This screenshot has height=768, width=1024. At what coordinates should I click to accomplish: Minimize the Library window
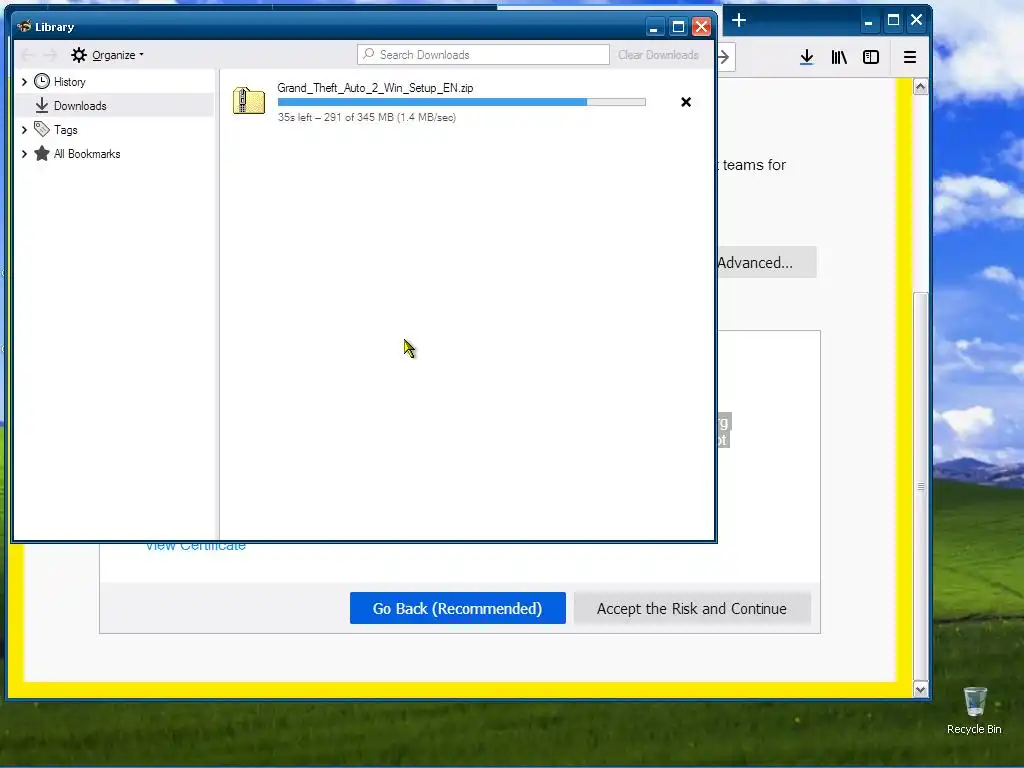tap(654, 27)
